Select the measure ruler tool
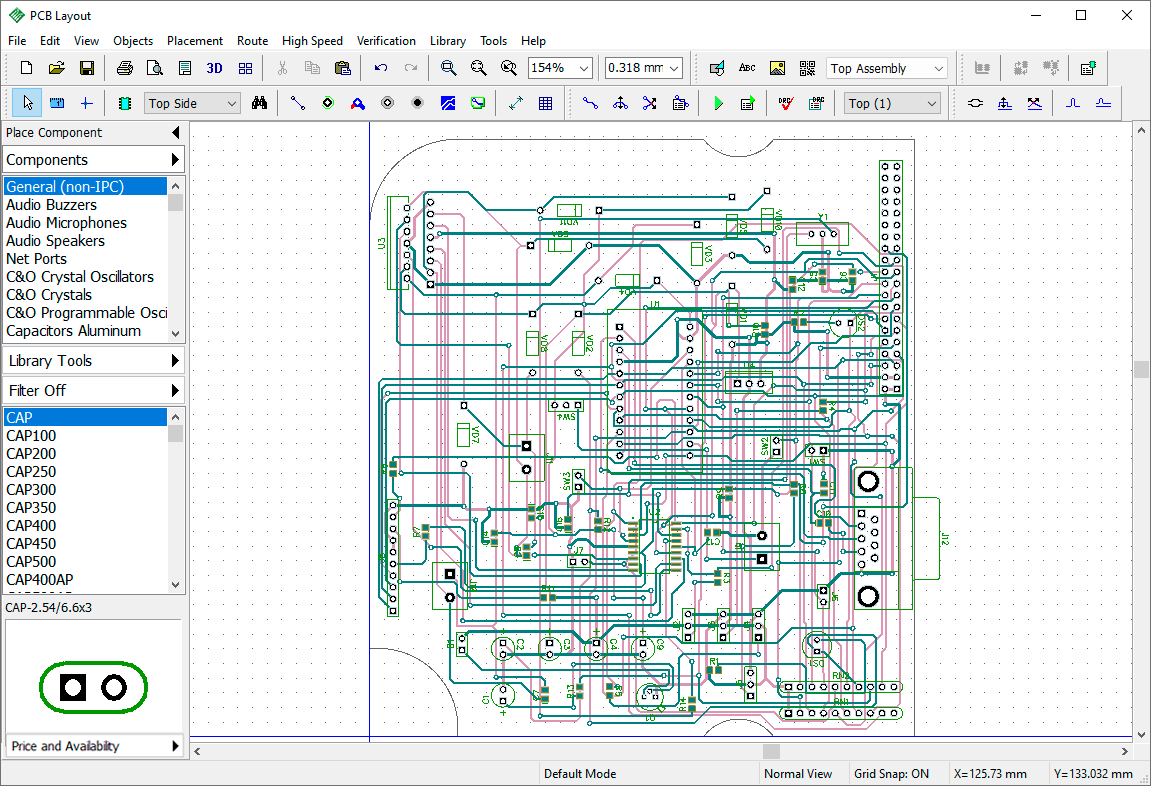This screenshot has height=786, width=1151. click(x=57, y=103)
